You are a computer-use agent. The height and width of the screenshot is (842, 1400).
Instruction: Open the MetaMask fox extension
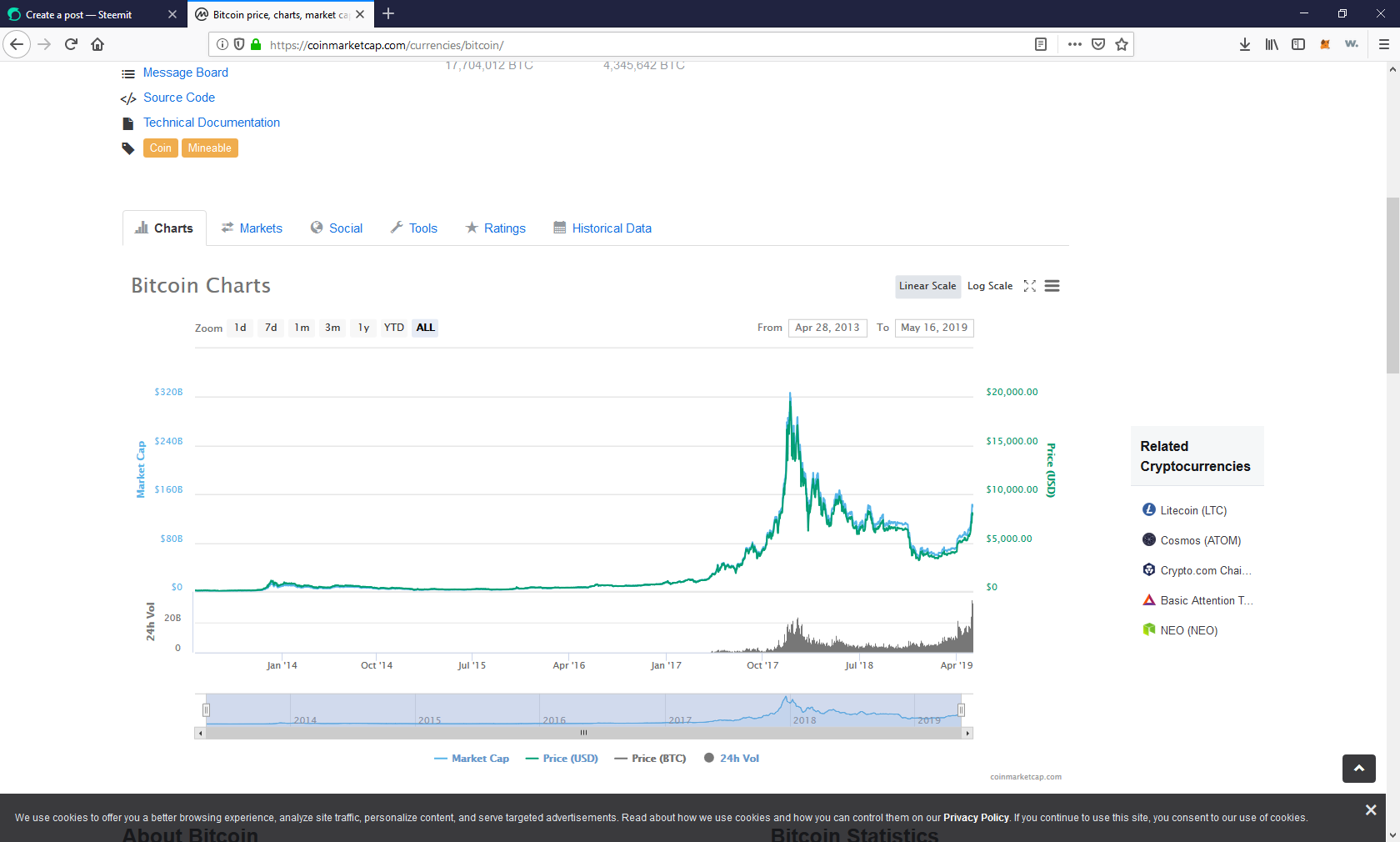1325,44
